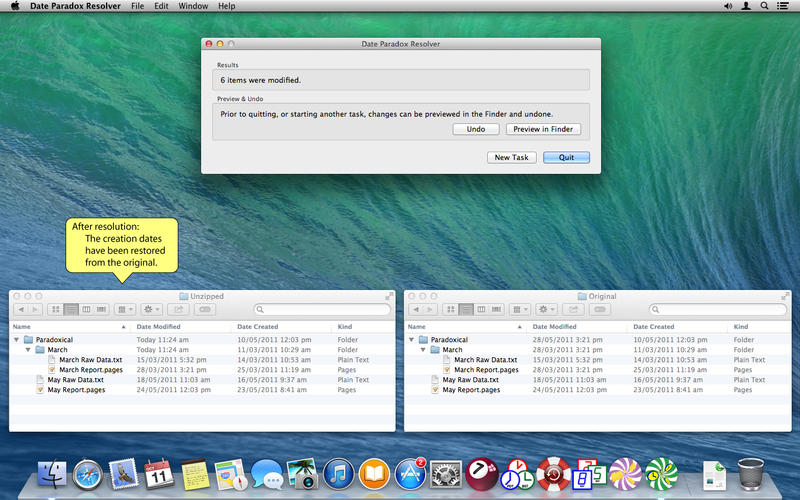Open iTunes from the Dock

[339, 474]
